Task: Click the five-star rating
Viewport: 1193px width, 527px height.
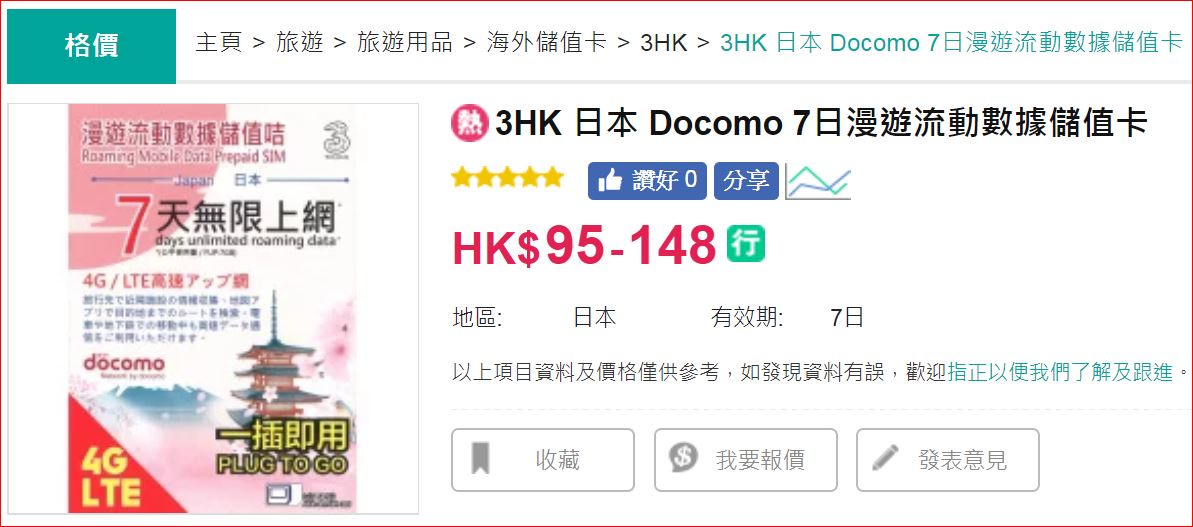Action: (x=507, y=178)
